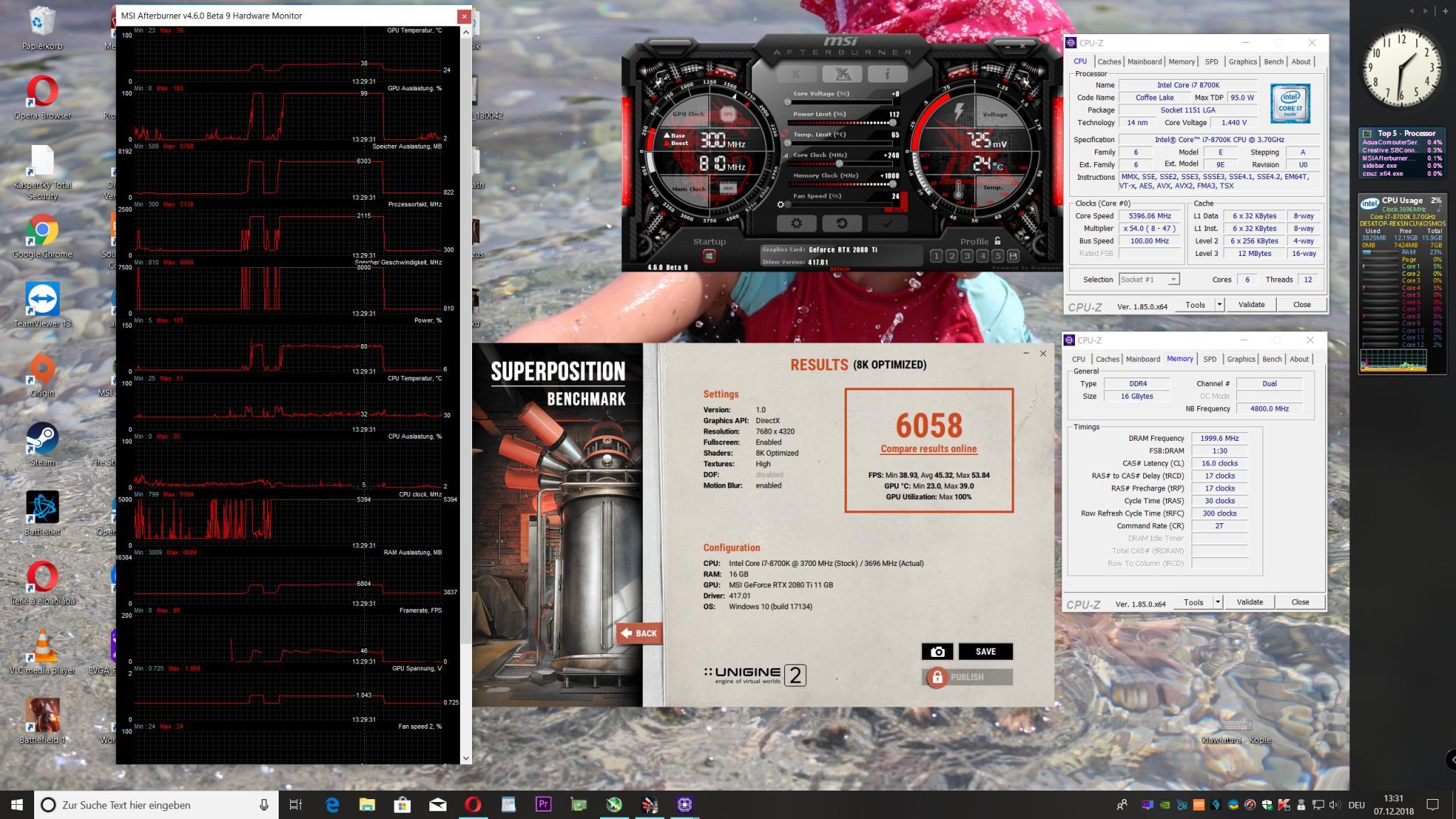Open Kaspersky Total Security desktop shortcut

(43, 173)
